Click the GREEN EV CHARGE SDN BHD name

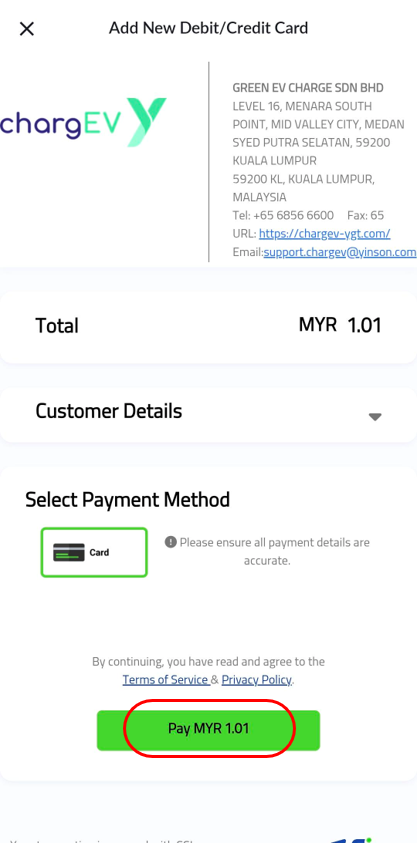tap(308, 88)
